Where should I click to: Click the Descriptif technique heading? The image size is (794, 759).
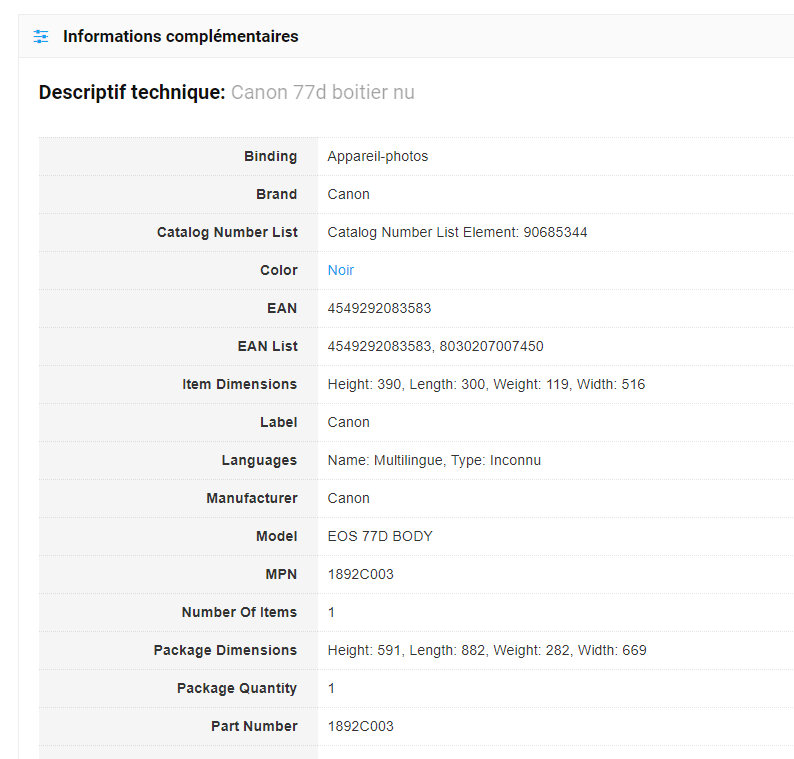pyautogui.click(x=131, y=93)
